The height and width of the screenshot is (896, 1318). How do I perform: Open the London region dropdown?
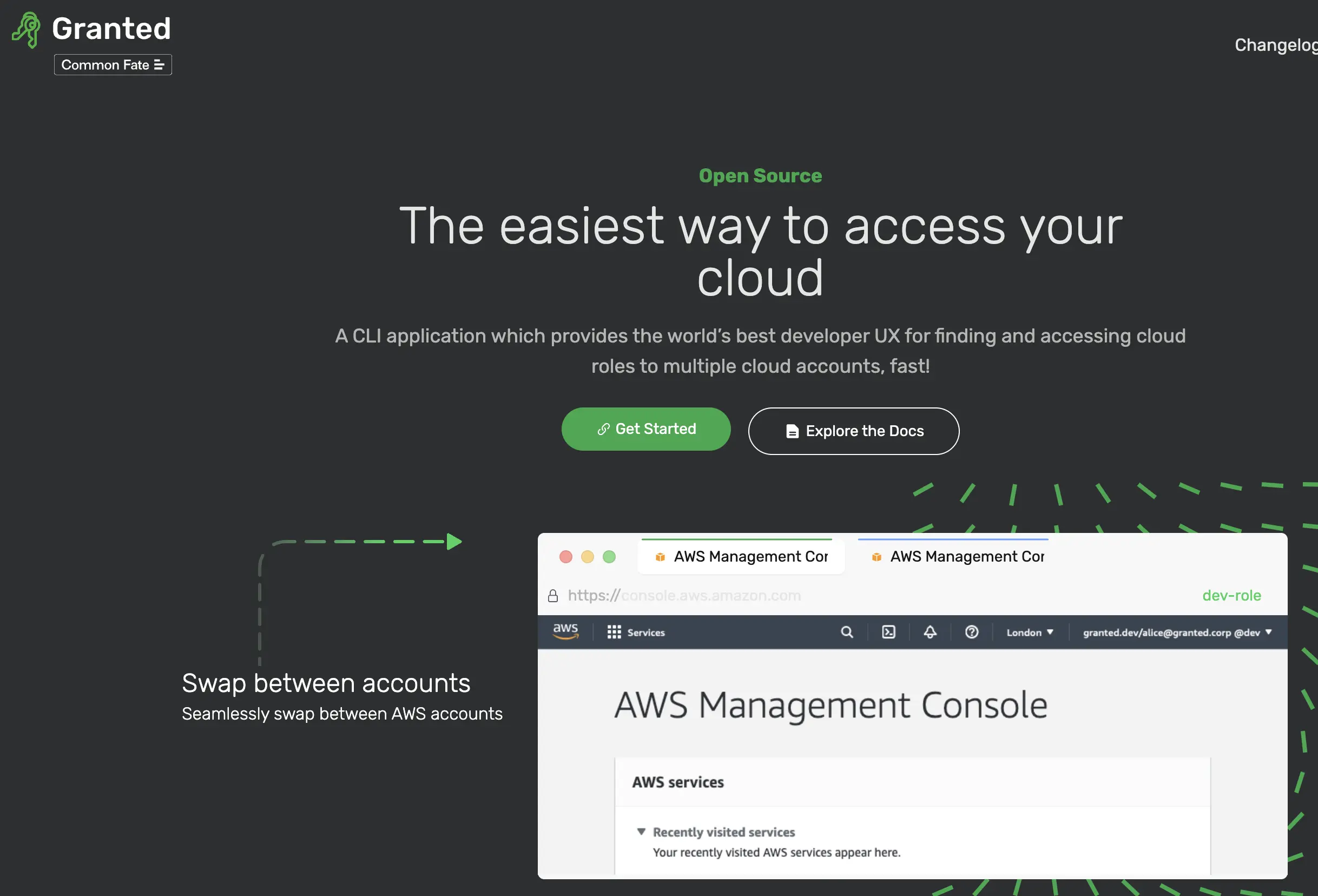click(x=1029, y=633)
